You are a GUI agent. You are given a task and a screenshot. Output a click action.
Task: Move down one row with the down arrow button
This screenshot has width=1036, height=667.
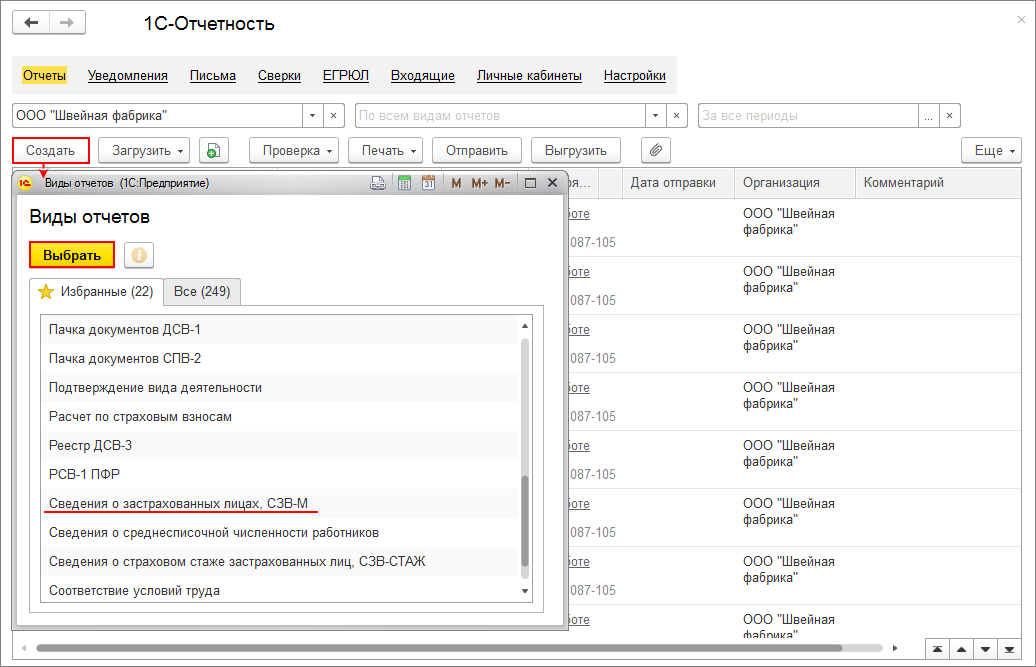click(985, 649)
